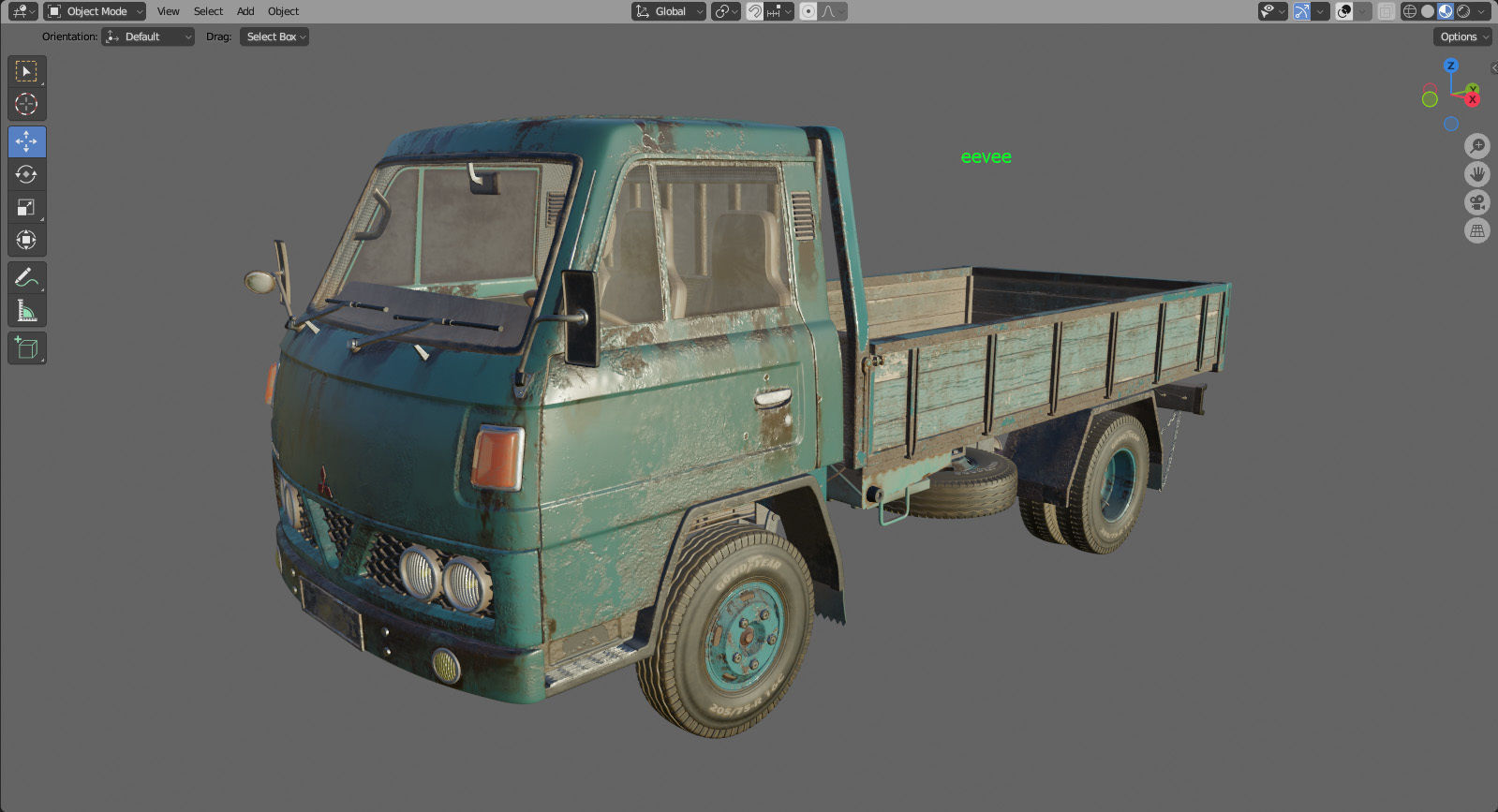Open the View menu
Image resolution: width=1498 pixels, height=812 pixels.
pos(169,11)
